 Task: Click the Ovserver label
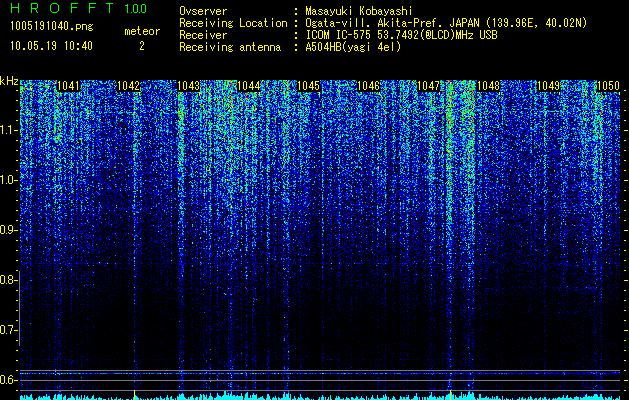pos(203,12)
